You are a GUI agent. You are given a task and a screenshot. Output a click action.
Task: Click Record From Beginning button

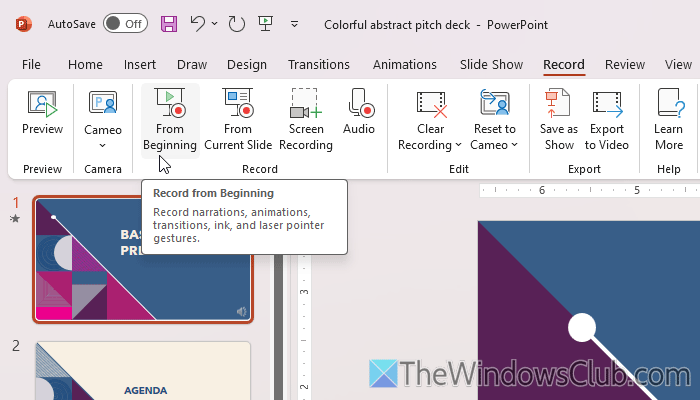(170, 119)
